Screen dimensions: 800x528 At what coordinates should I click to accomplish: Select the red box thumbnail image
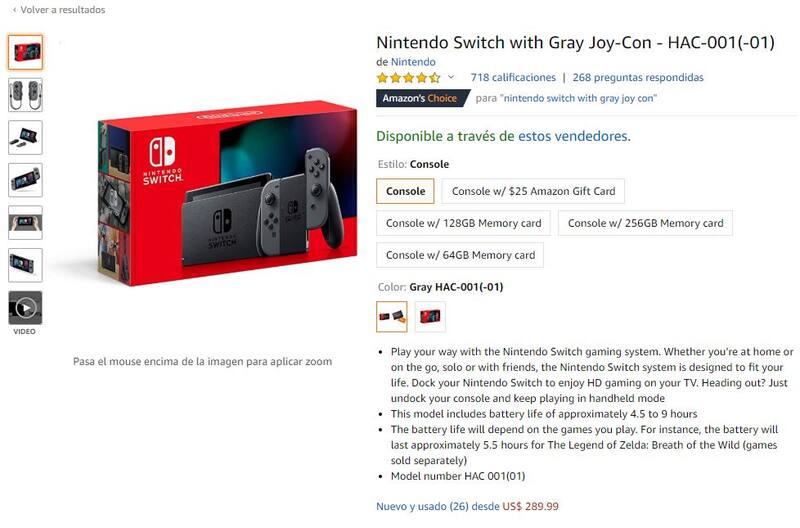pyautogui.click(x=25, y=52)
